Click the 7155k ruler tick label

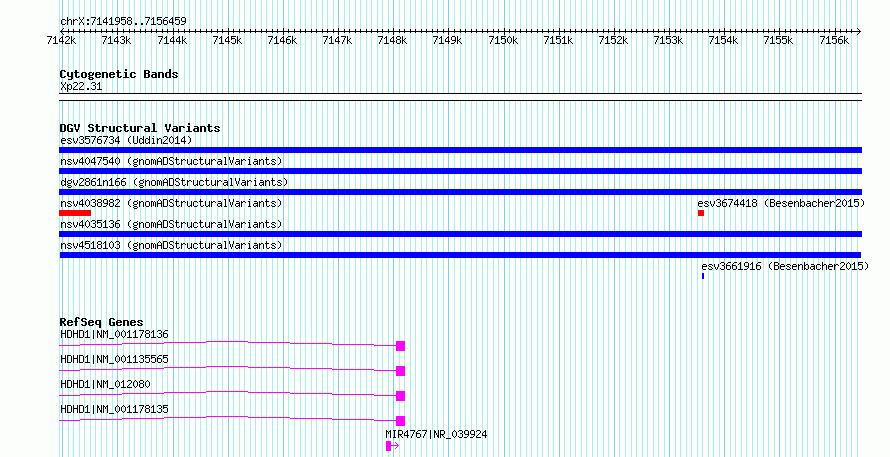pos(778,40)
